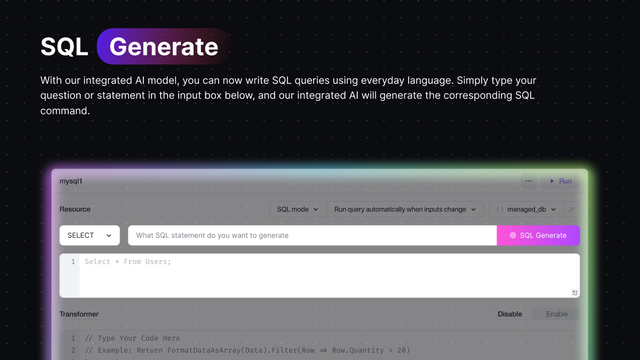Screen dimensions: 640x360
Task: Click the Run button
Action: [x=561, y=181]
